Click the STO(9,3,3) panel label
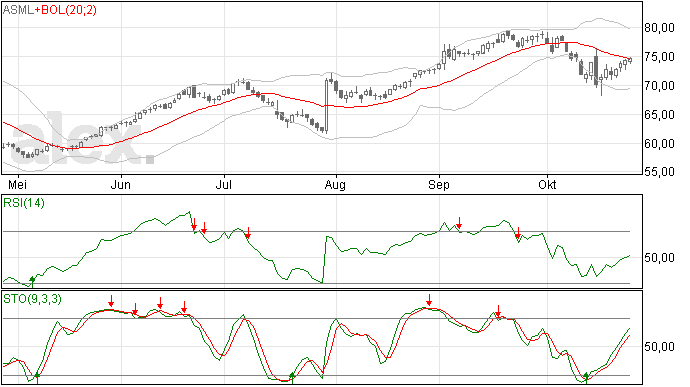Image resolution: width=690 pixels, height=387 pixels. click(32, 299)
